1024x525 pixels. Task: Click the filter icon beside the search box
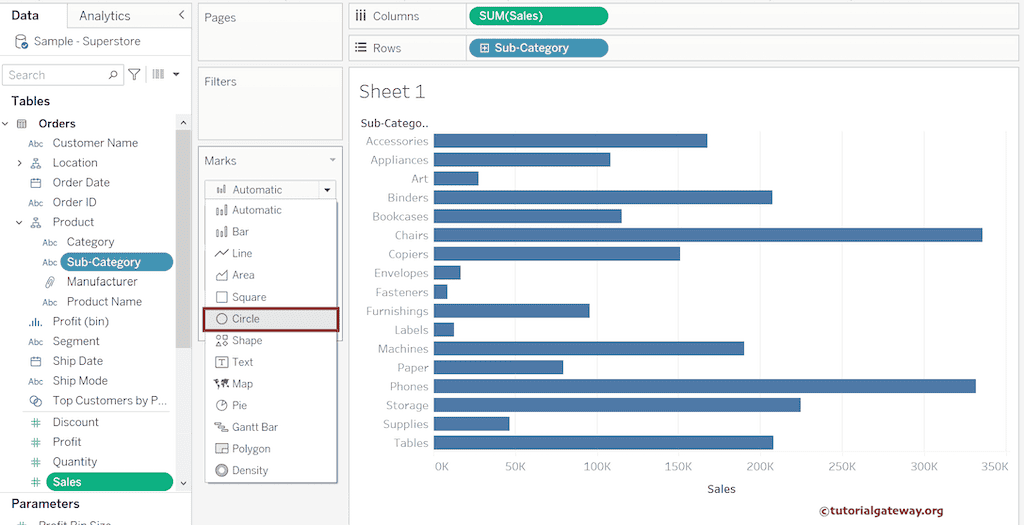pyautogui.click(x=134, y=75)
